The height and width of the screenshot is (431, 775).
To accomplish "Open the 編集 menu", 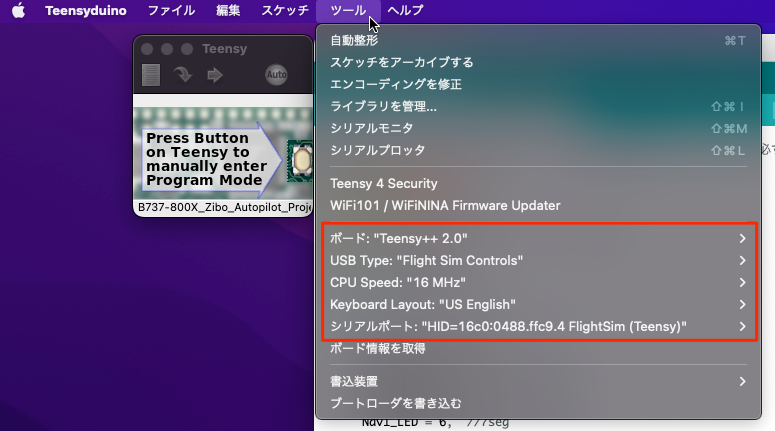I will (x=228, y=10).
